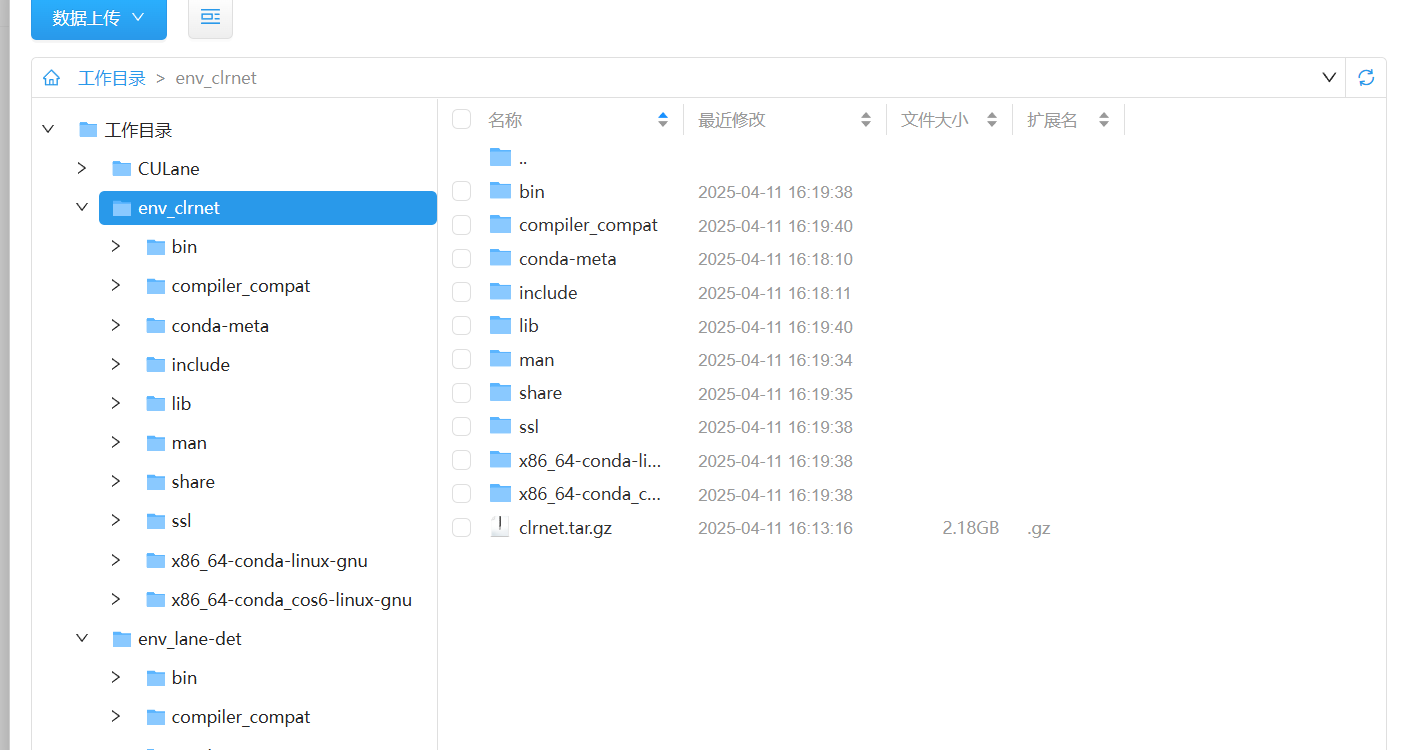Toggle the list view layout icon button
1407x750 pixels.
[210, 18]
